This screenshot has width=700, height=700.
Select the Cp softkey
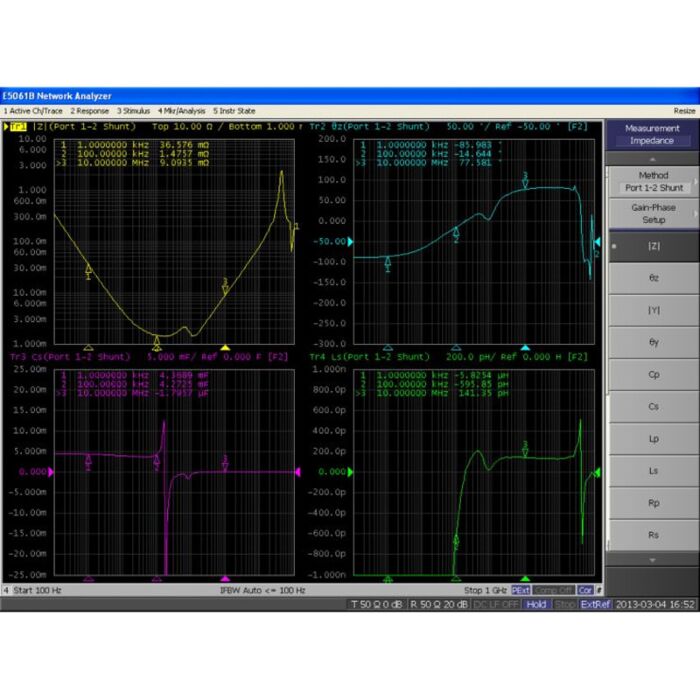653,375
